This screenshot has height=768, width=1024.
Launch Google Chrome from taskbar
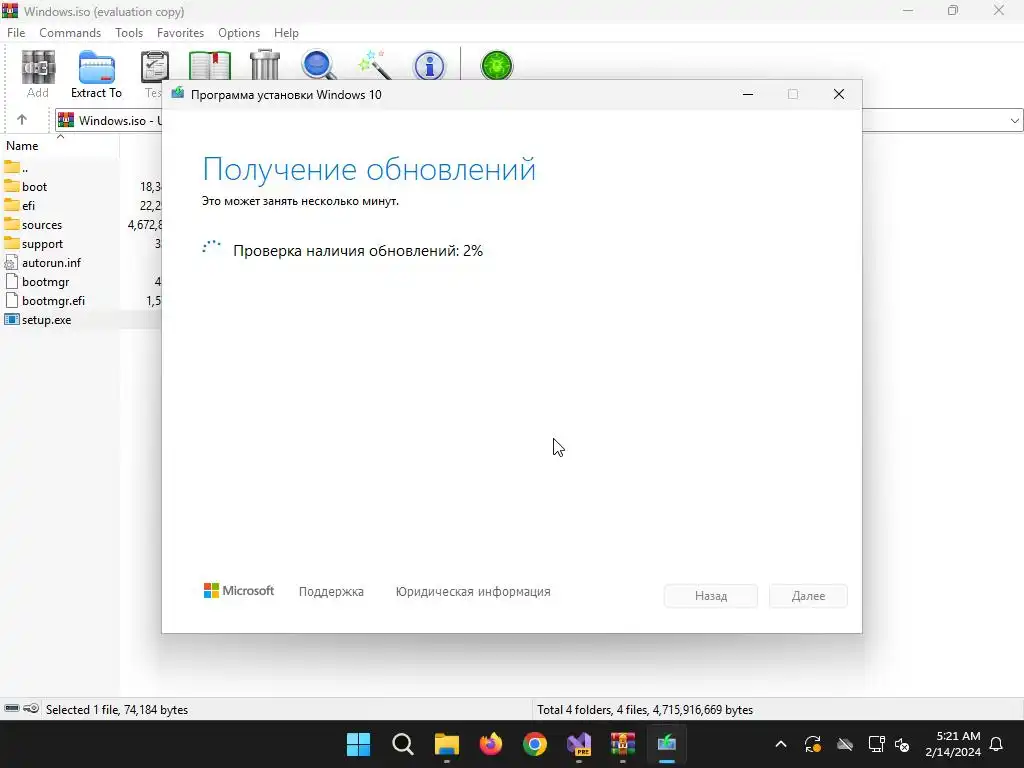(x=535, y=744)
